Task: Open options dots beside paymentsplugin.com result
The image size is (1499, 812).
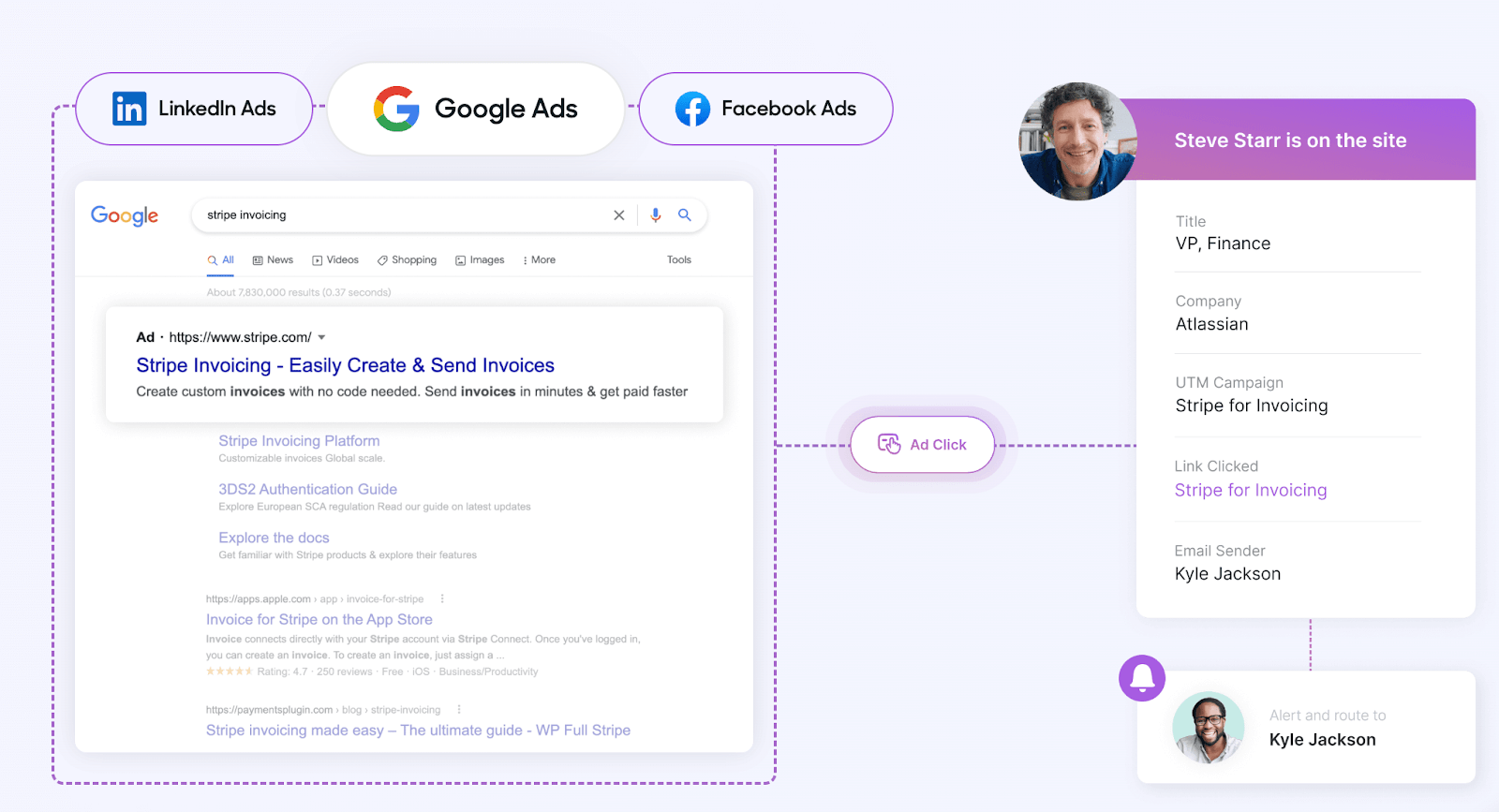Action: 459,709
